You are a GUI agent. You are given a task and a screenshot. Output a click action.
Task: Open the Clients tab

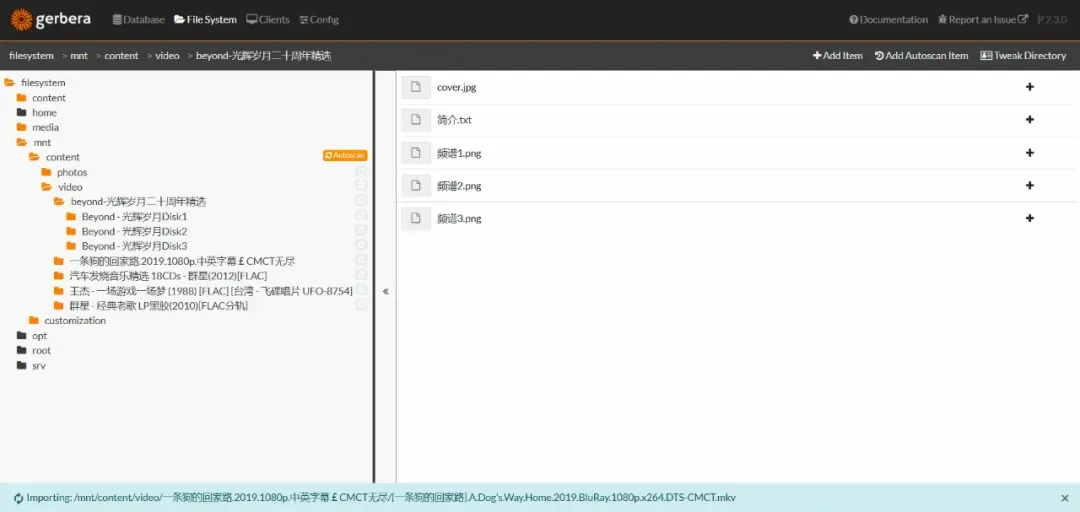click(x=268, y=19)
